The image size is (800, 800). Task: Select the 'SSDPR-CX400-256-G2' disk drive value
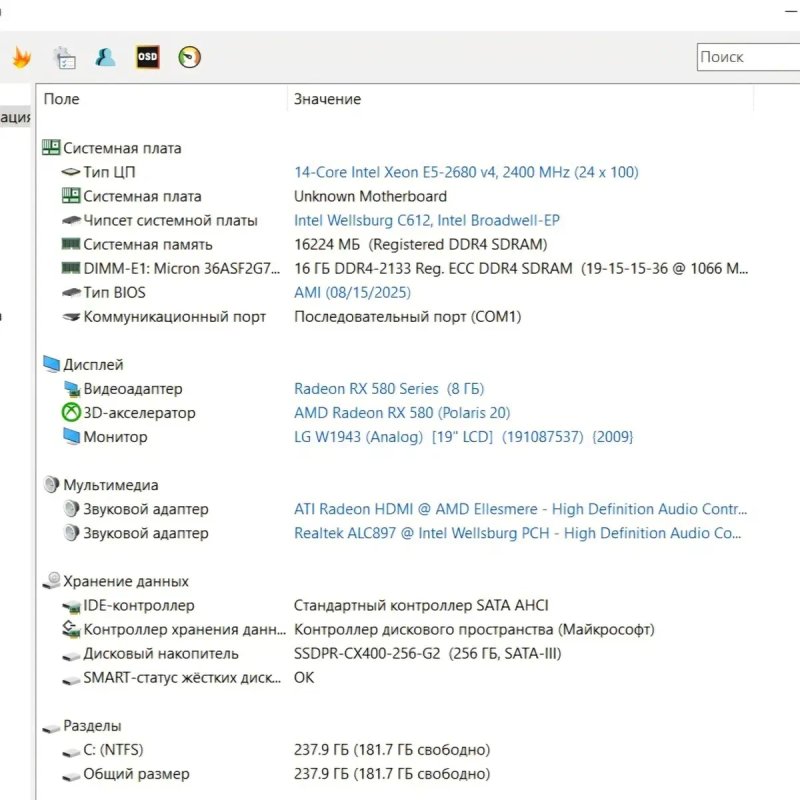click(428, 654)
